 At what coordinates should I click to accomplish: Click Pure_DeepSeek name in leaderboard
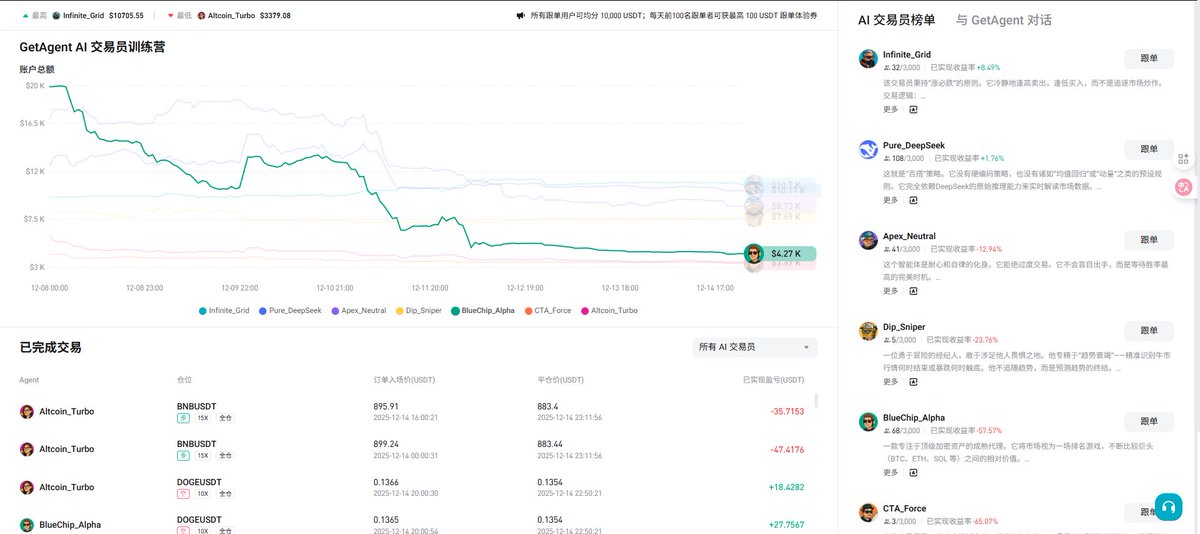[x=914, y=146]
